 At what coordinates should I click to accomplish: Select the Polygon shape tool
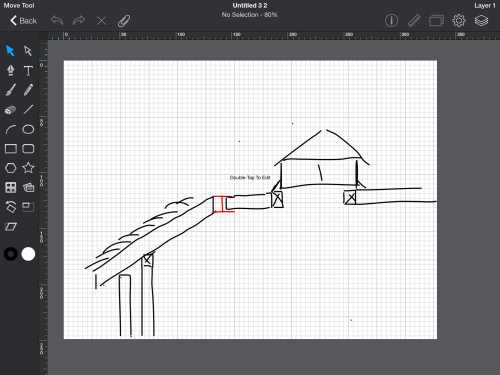coord(11,168)
